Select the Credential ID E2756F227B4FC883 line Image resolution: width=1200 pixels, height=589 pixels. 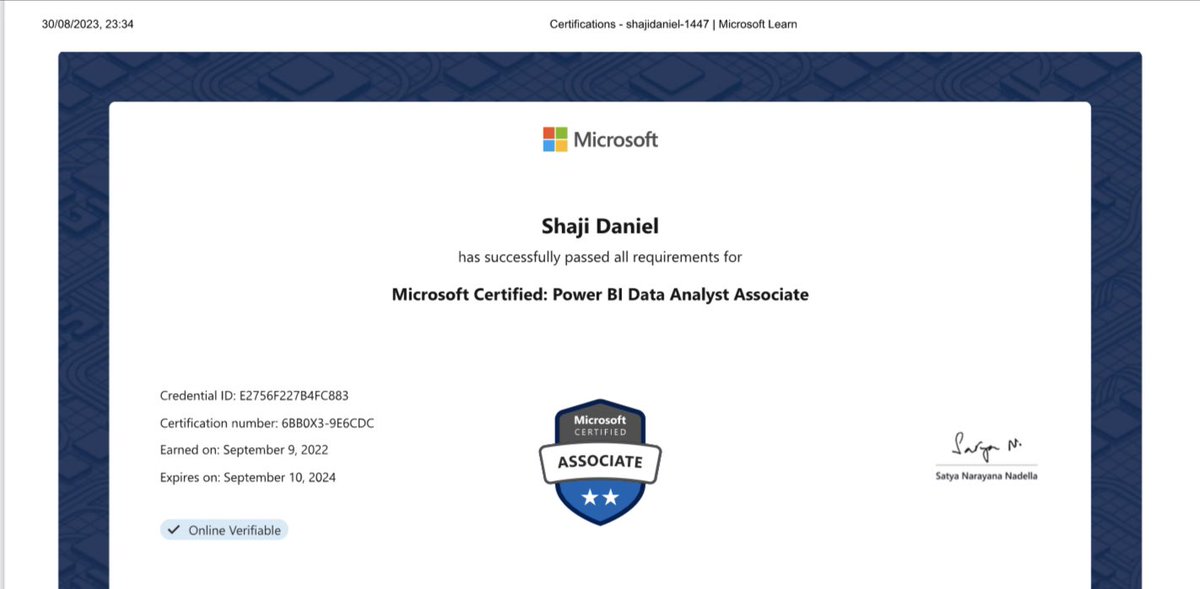click(254, 396)
